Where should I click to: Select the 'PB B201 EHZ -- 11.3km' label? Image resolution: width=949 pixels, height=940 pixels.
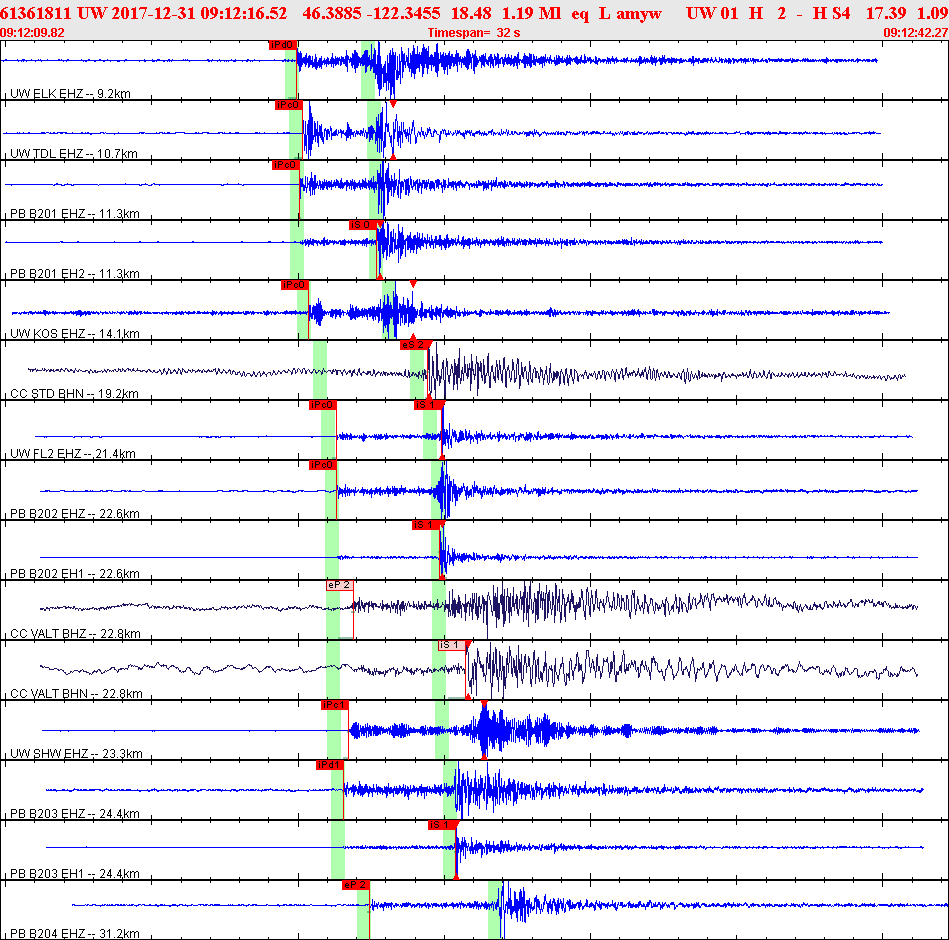[x=75, y=213]
